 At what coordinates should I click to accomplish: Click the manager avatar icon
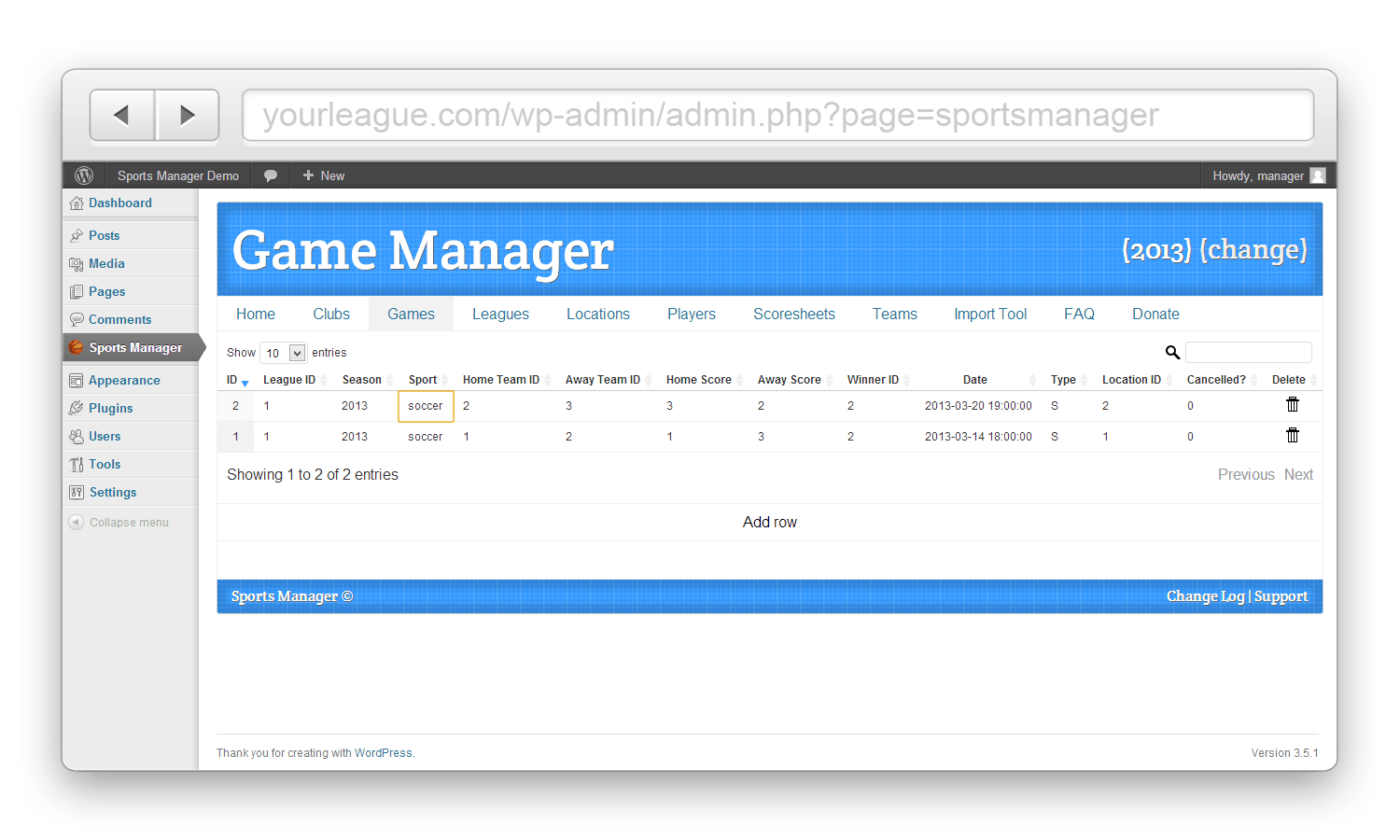(x=1318, y=175)
